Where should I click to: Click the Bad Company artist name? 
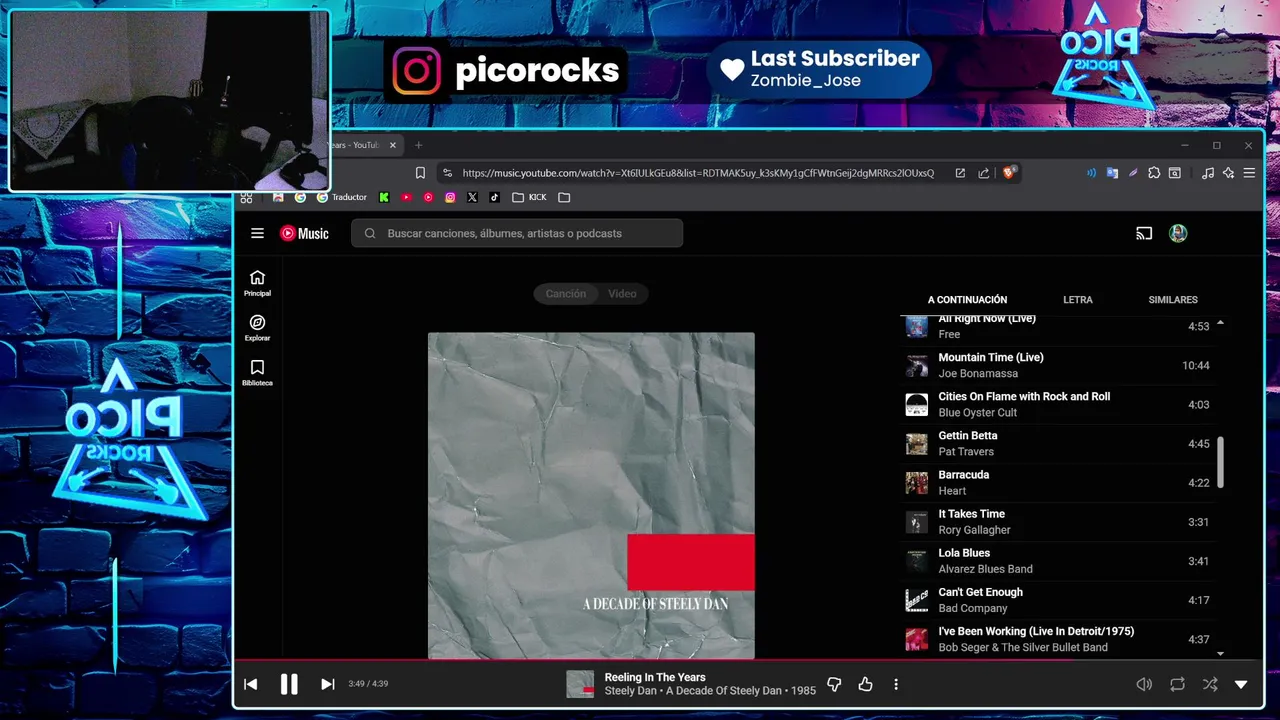[973, 608]
